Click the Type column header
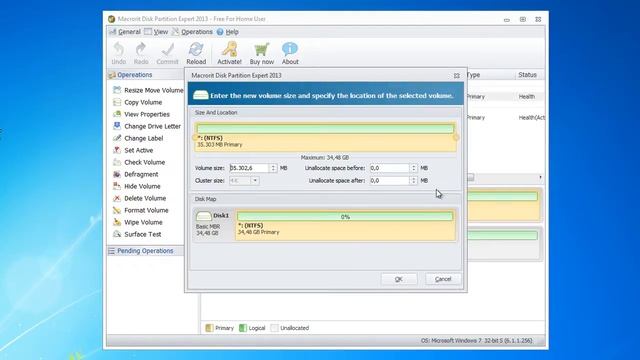Image resolution: width=640 pixels, height=360 pixels. pos(473,75)
